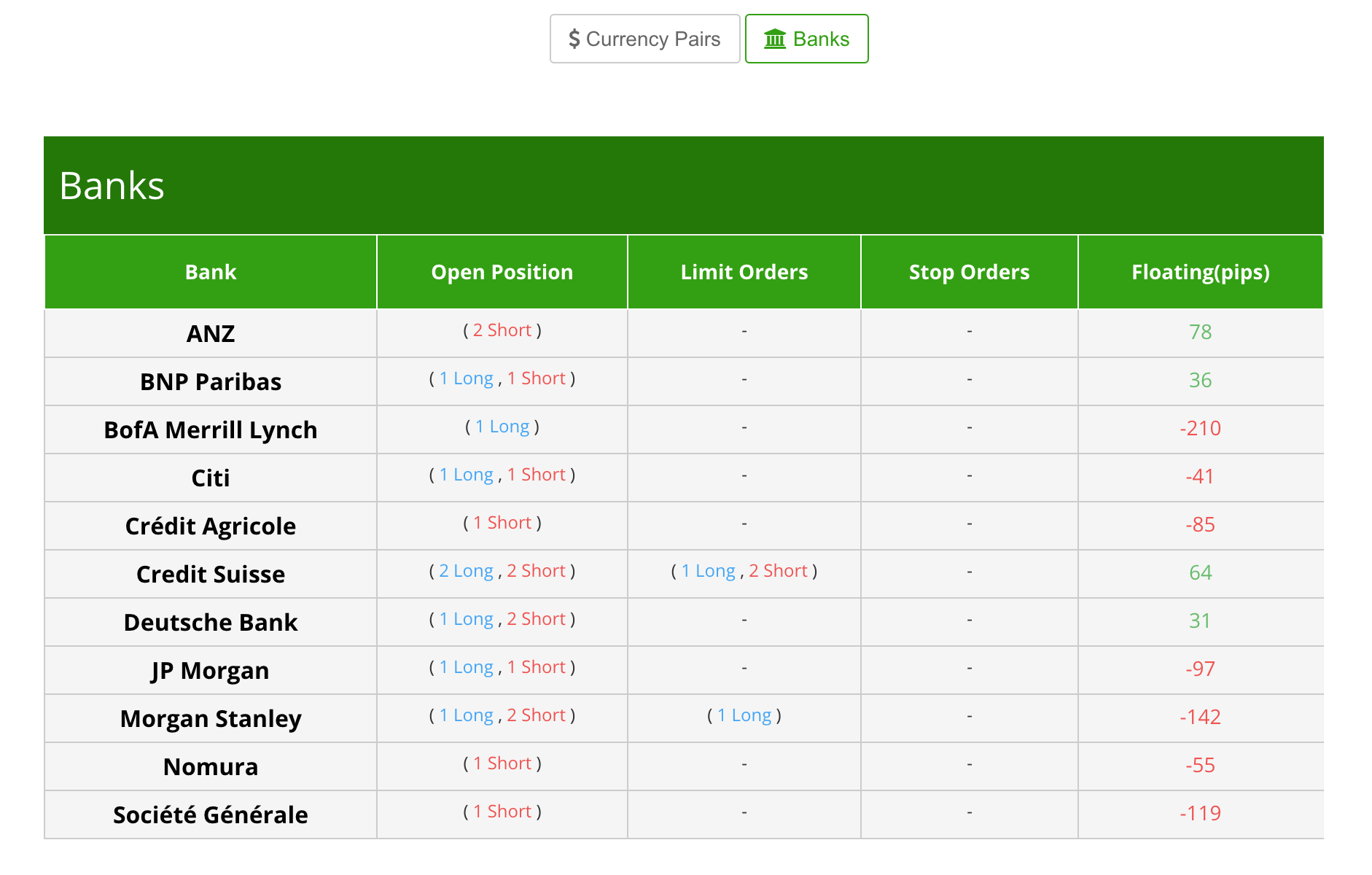The height and width of the screenshot is (875, 1372).
Task: Open Crédit Agricole bank entry
Action: (211, 526)
